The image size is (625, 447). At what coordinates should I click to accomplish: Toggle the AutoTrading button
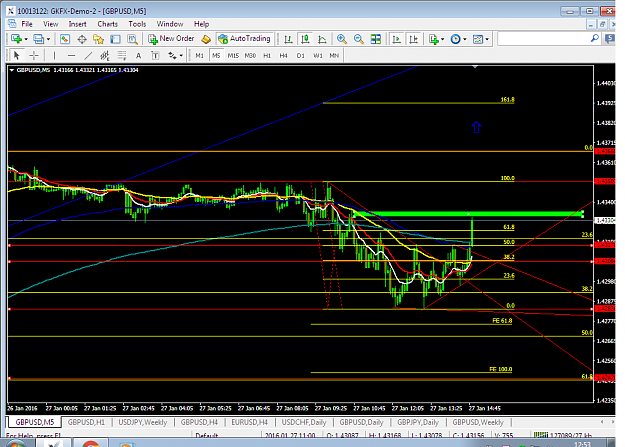245,39
